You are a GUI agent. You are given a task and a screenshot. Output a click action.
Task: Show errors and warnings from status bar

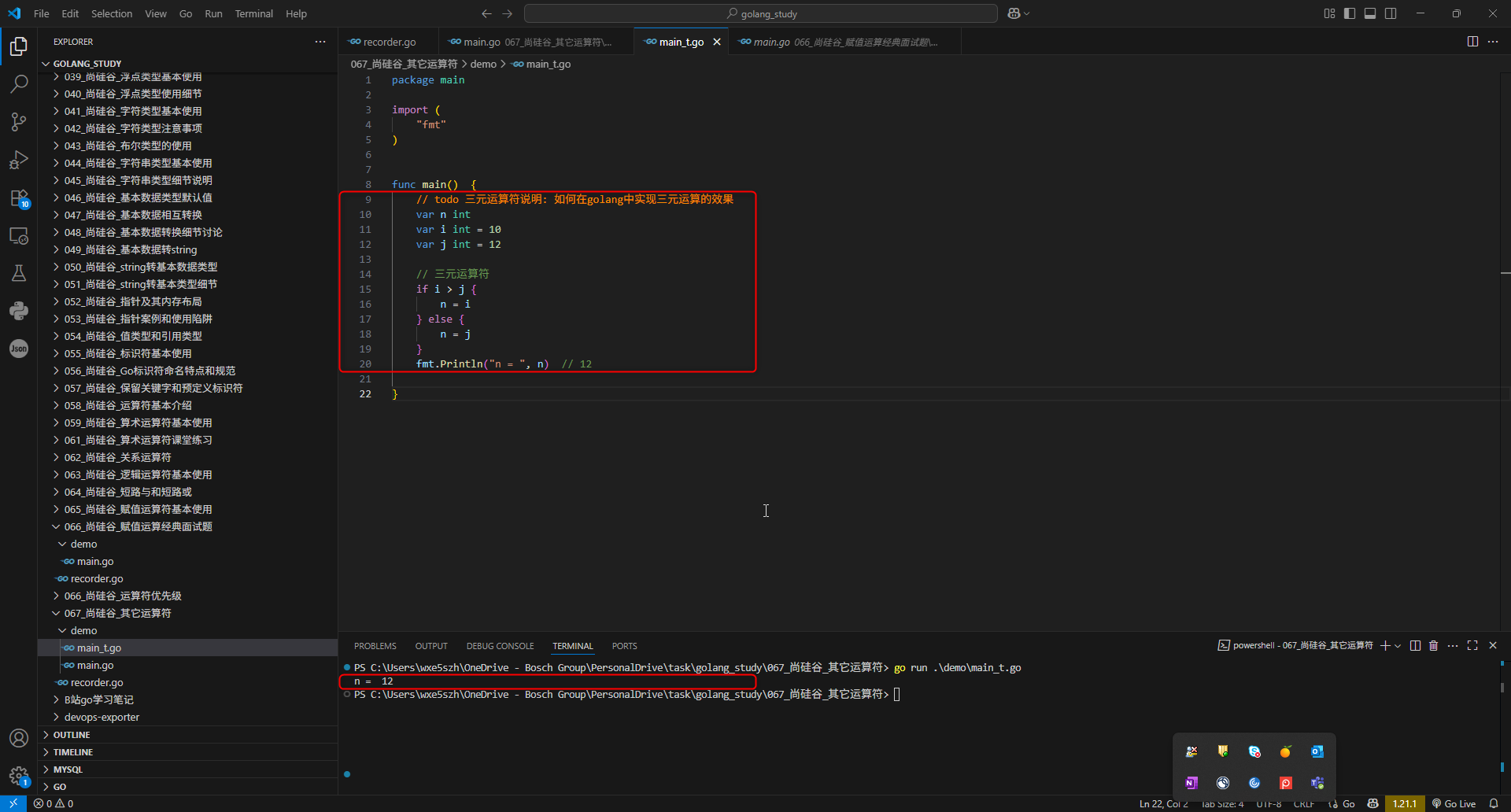point(54,803)
